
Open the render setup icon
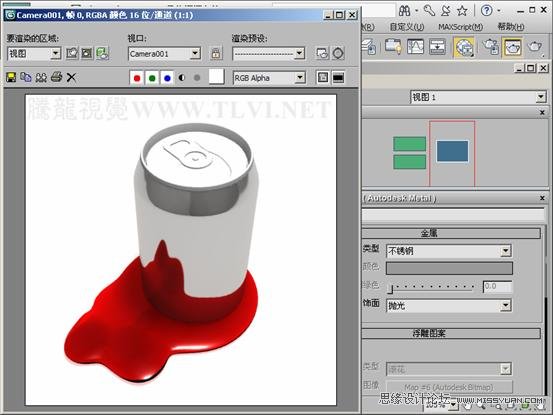pyautogui.click(x=323, y=53)
